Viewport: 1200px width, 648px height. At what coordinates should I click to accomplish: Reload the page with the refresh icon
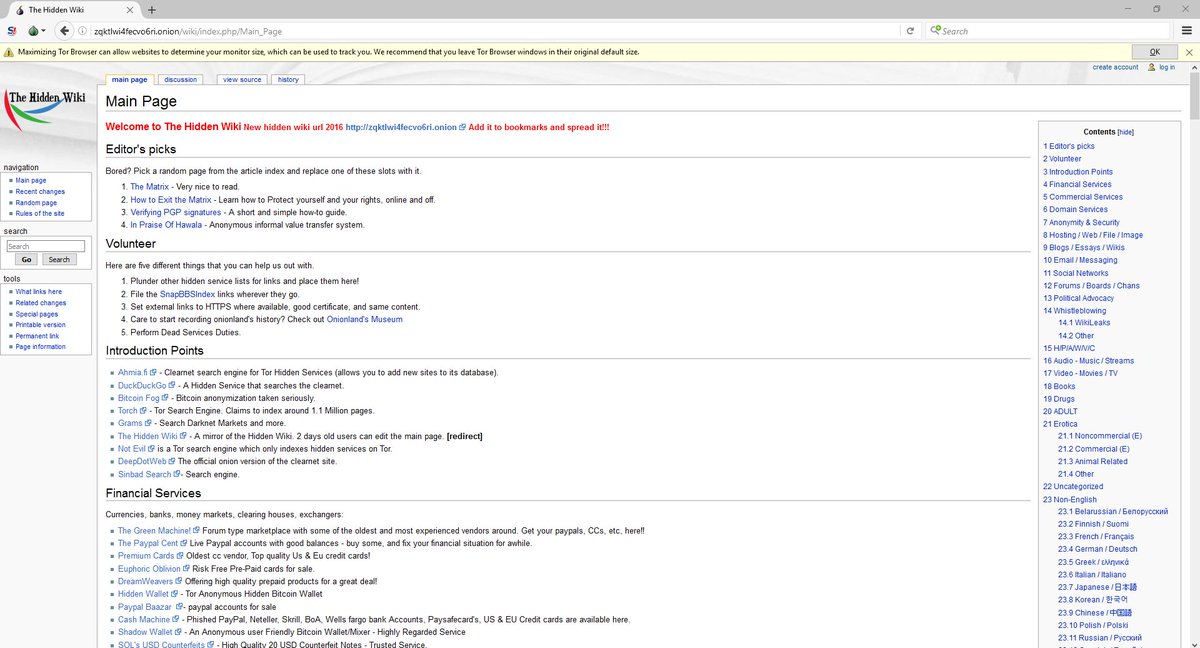point(910,31)
